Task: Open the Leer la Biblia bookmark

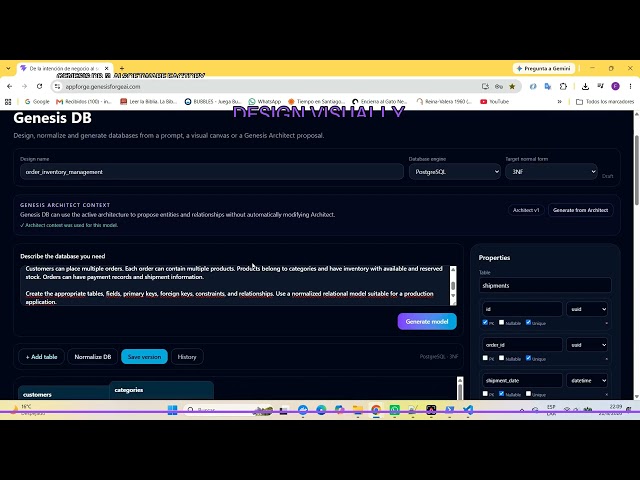Action: [149, 102]
